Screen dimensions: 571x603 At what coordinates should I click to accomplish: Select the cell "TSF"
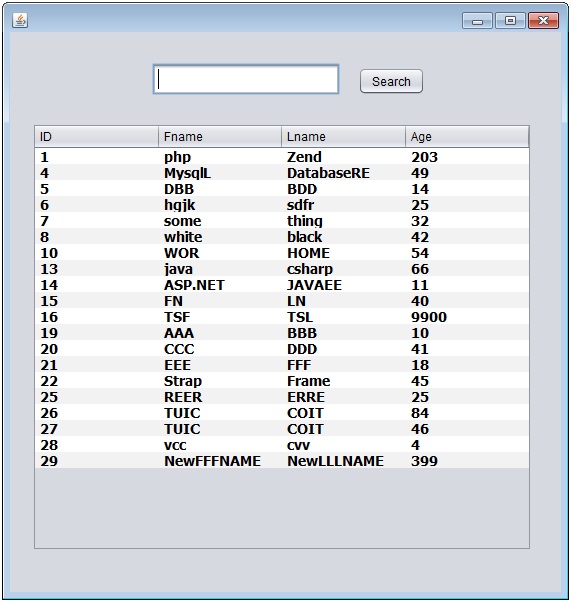(220, 317)
